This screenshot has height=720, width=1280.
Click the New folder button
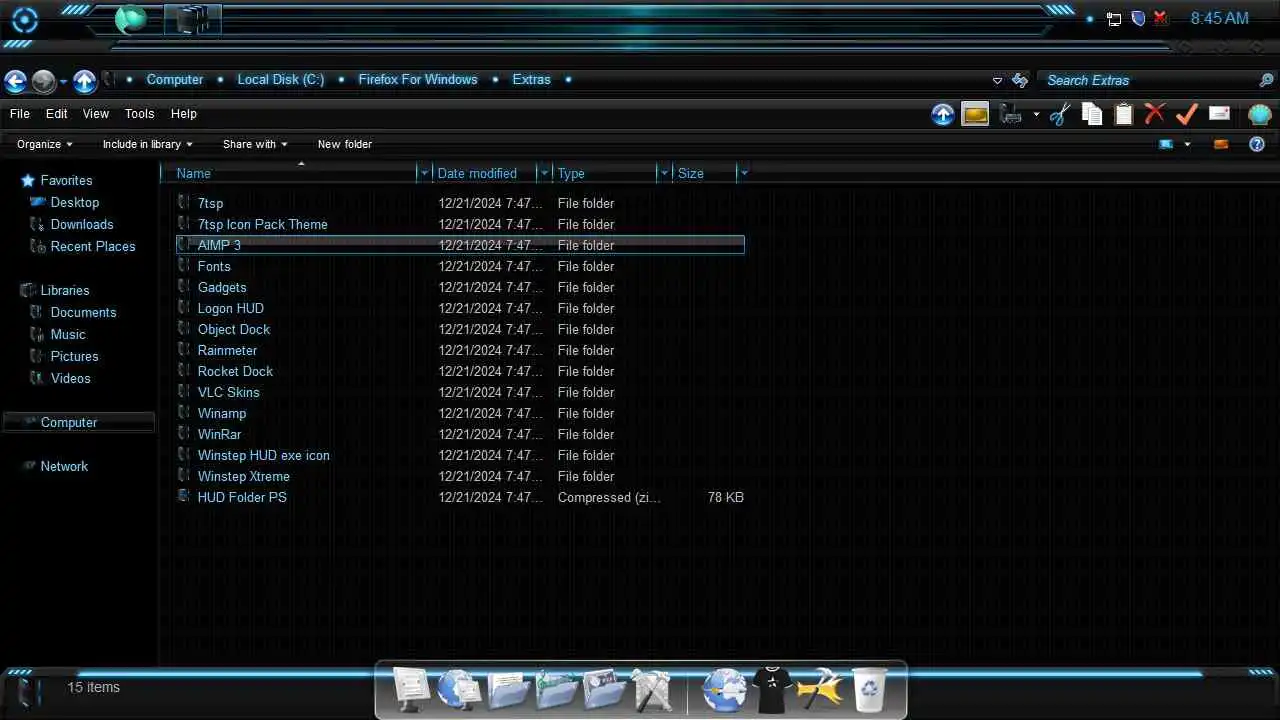pos(345,144)
